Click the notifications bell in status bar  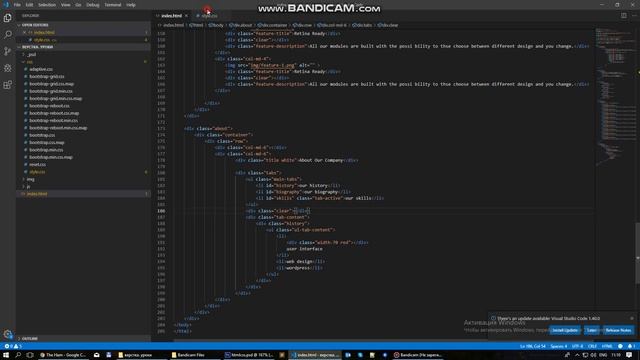point(631,346)
